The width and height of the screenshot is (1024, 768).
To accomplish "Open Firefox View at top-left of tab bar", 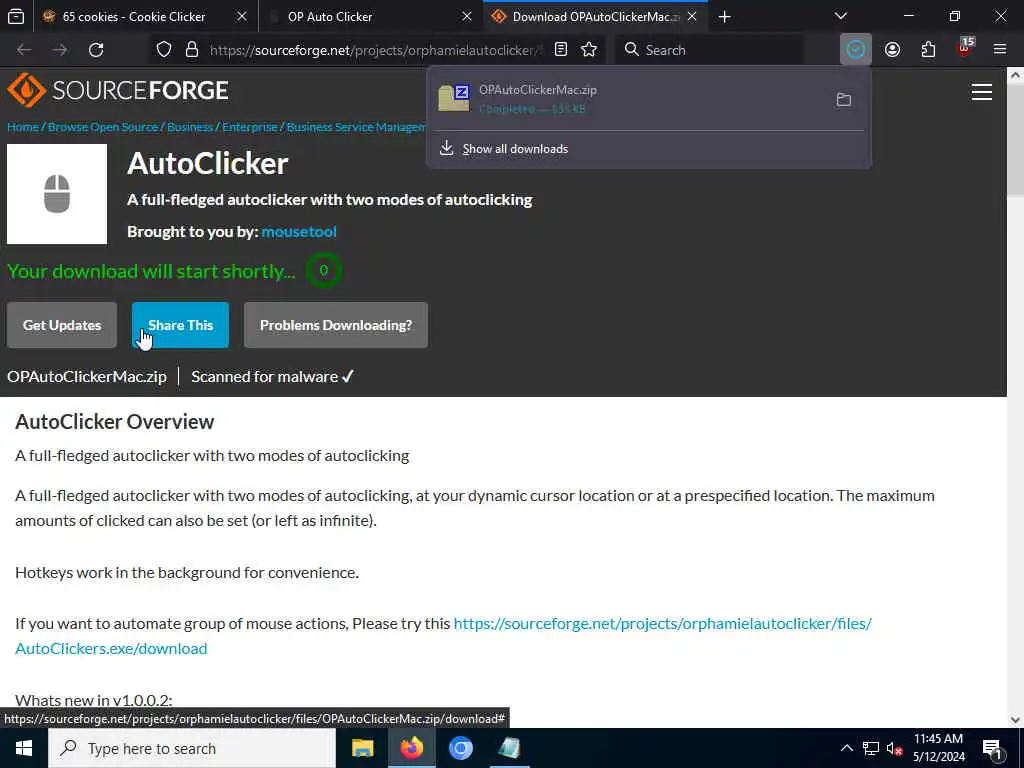I will click(16, 16).
